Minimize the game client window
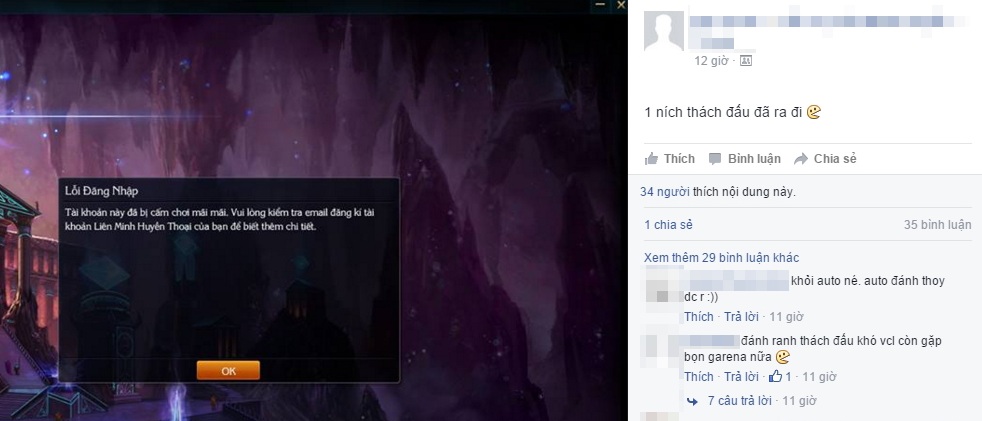Viewport: 982px width, 421px height. [600, 5]
